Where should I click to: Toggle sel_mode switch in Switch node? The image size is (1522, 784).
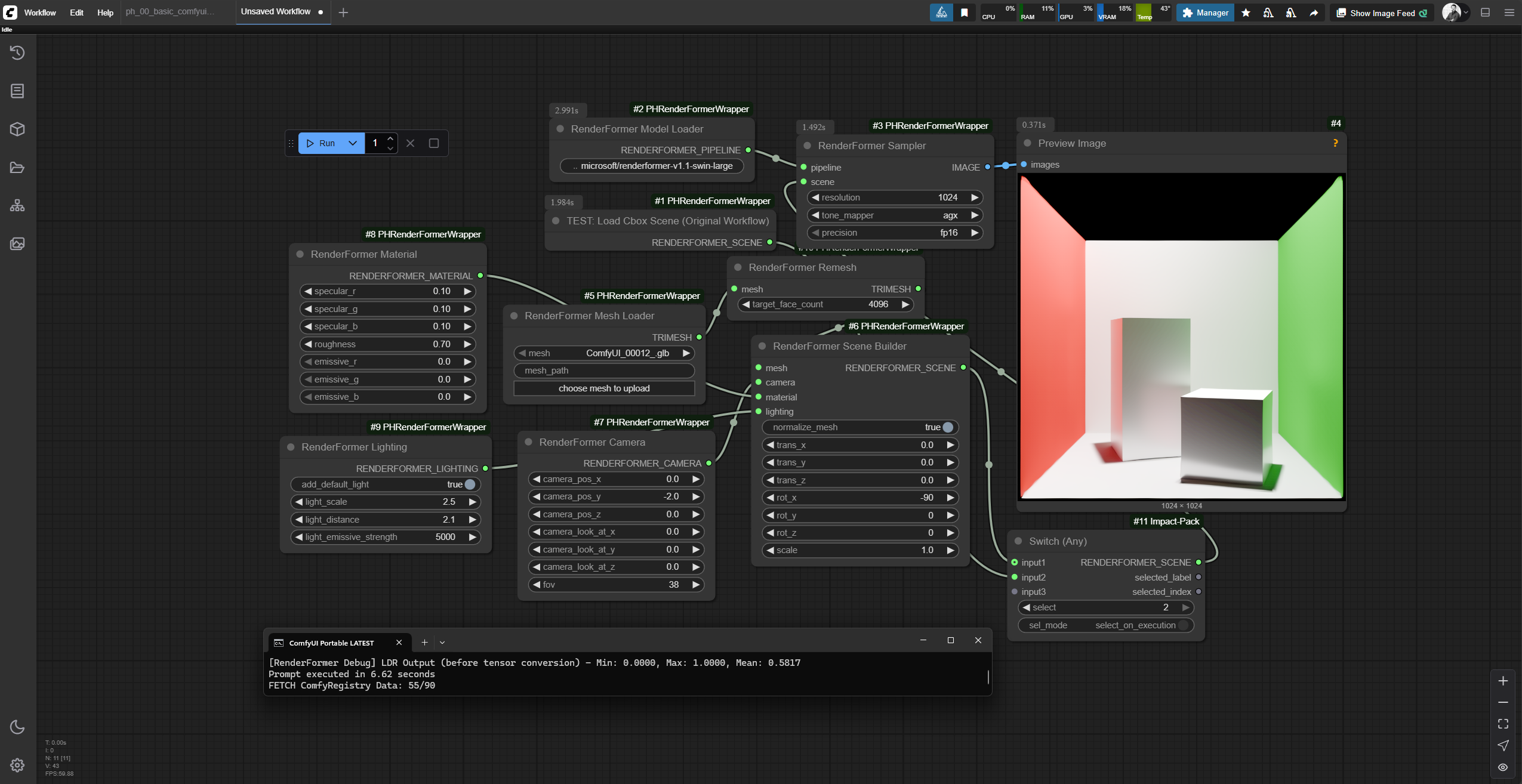tap(1106, 625)
